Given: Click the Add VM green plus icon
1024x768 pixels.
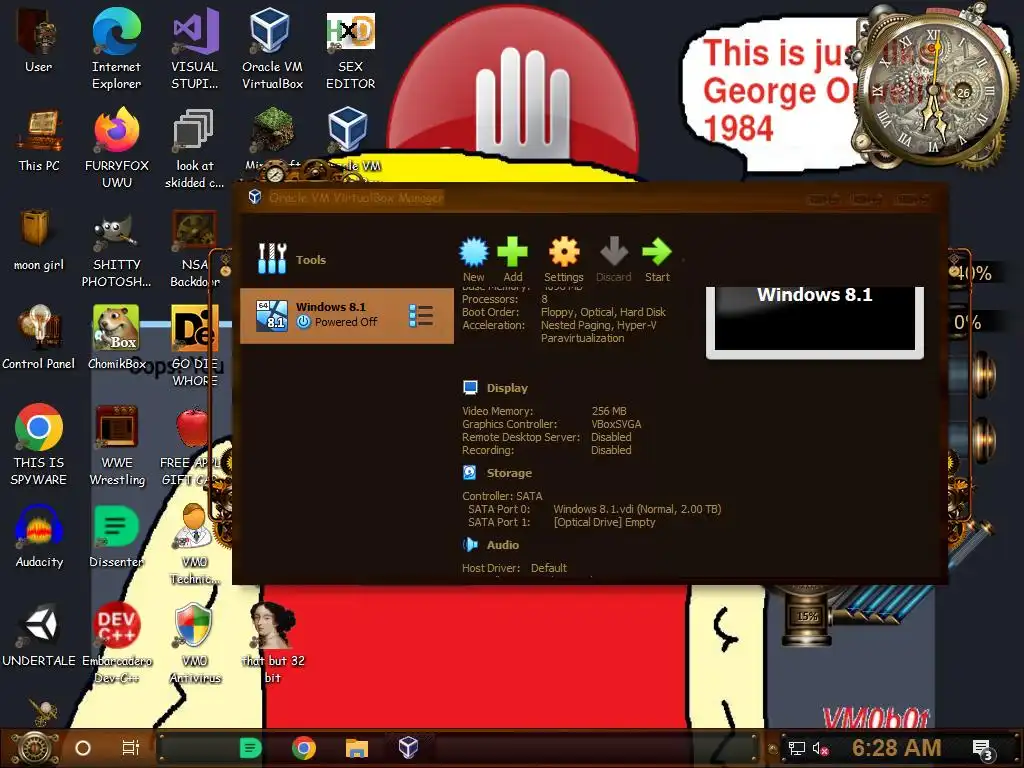Looking at the screenshot, I should click(513, 259).
